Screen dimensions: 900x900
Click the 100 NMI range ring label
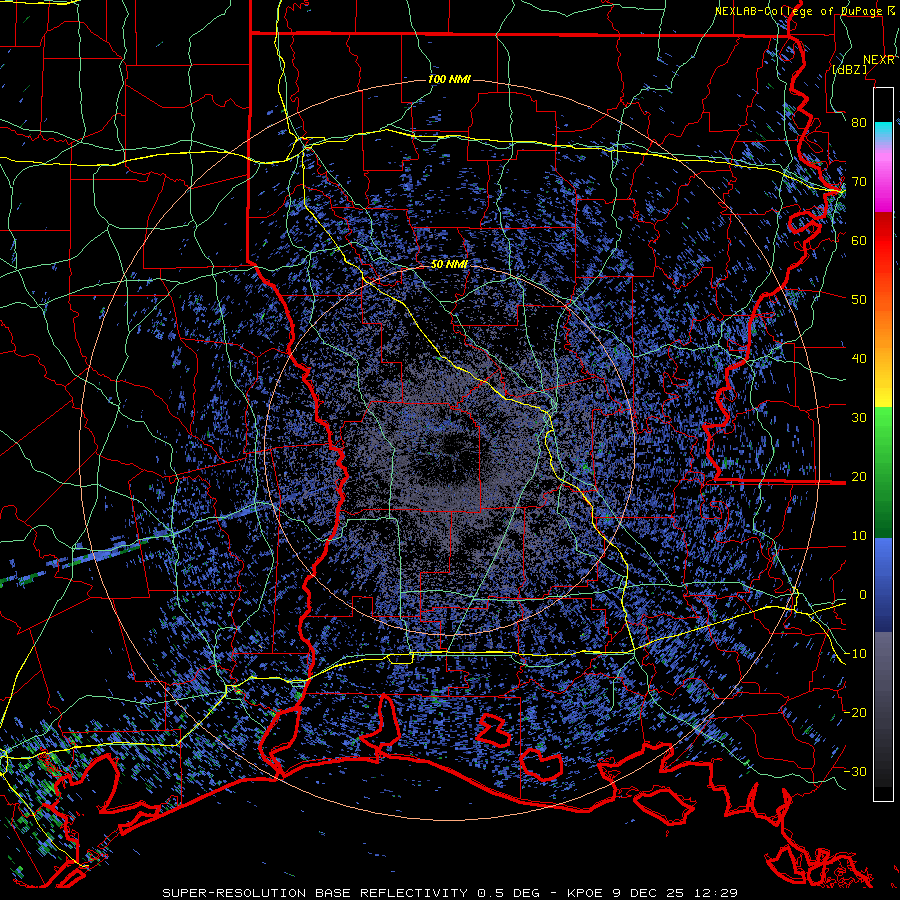pyautogui.click(x=449, y=79)
